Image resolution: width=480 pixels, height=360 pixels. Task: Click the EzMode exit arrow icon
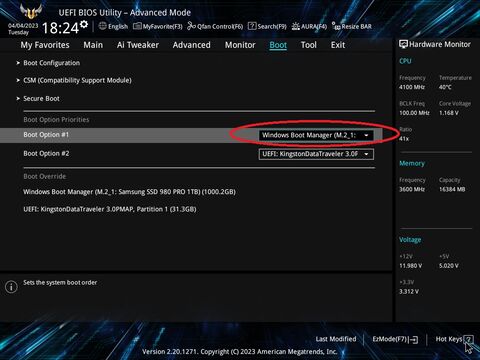coord(413,340)
